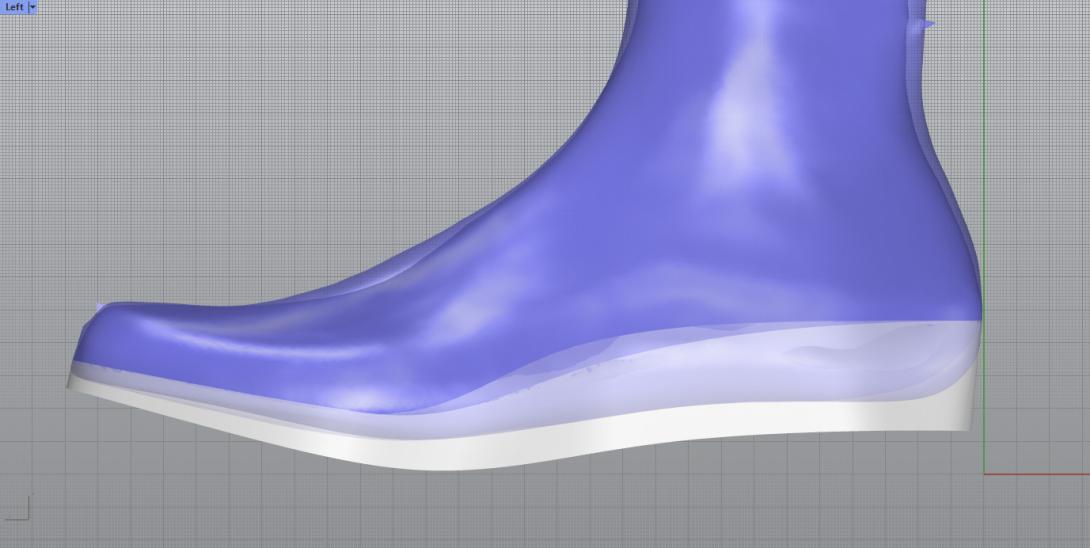Select the red horizontal axis line
The height and width of the screenshot is (548, 1090).
tap(1040, 474)
